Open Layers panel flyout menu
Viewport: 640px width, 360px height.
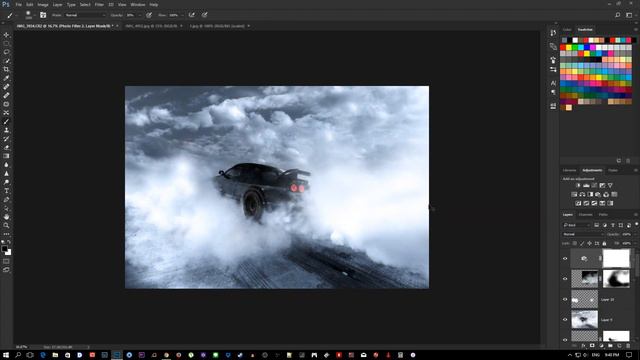coord(636,215)
